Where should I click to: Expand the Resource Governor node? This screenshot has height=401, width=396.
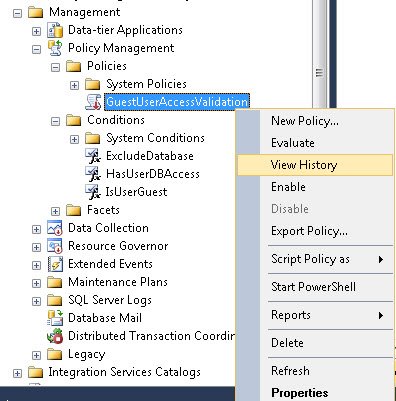point(36,248)
